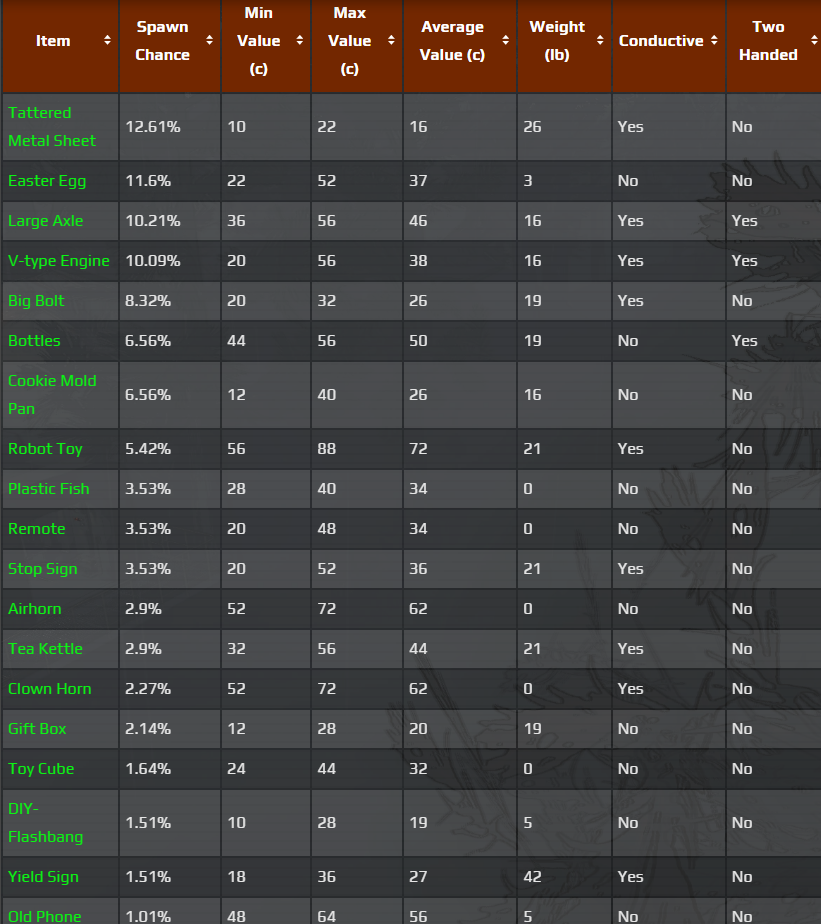Open the Easter Egg item page
The height and width of the screenshot is (924, 821).
[x=47, y=181]
